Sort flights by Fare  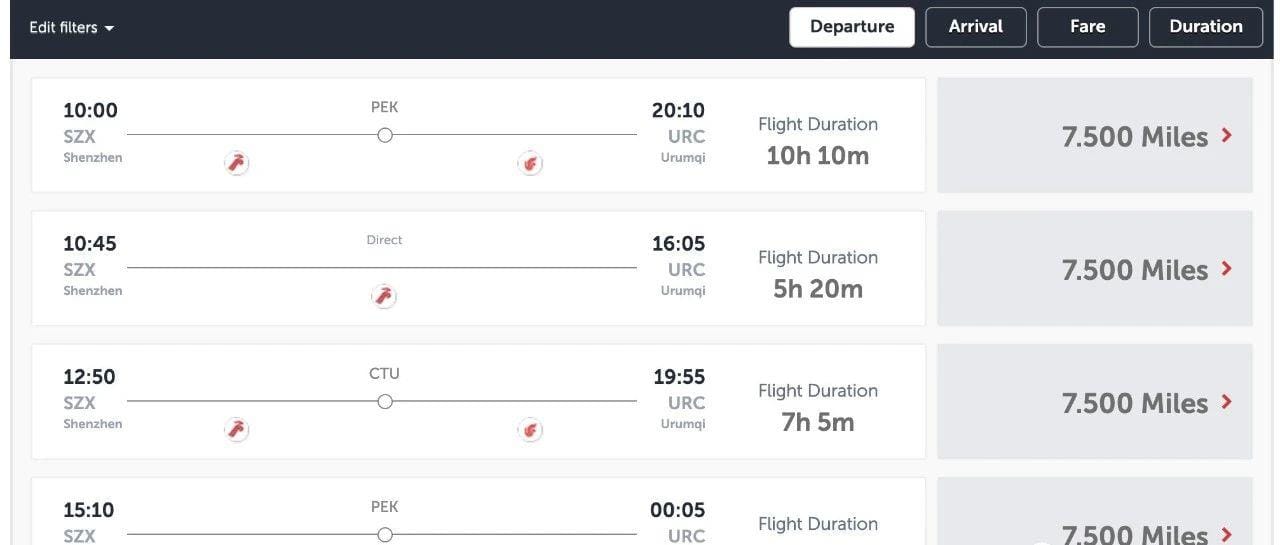(1087, 27)
